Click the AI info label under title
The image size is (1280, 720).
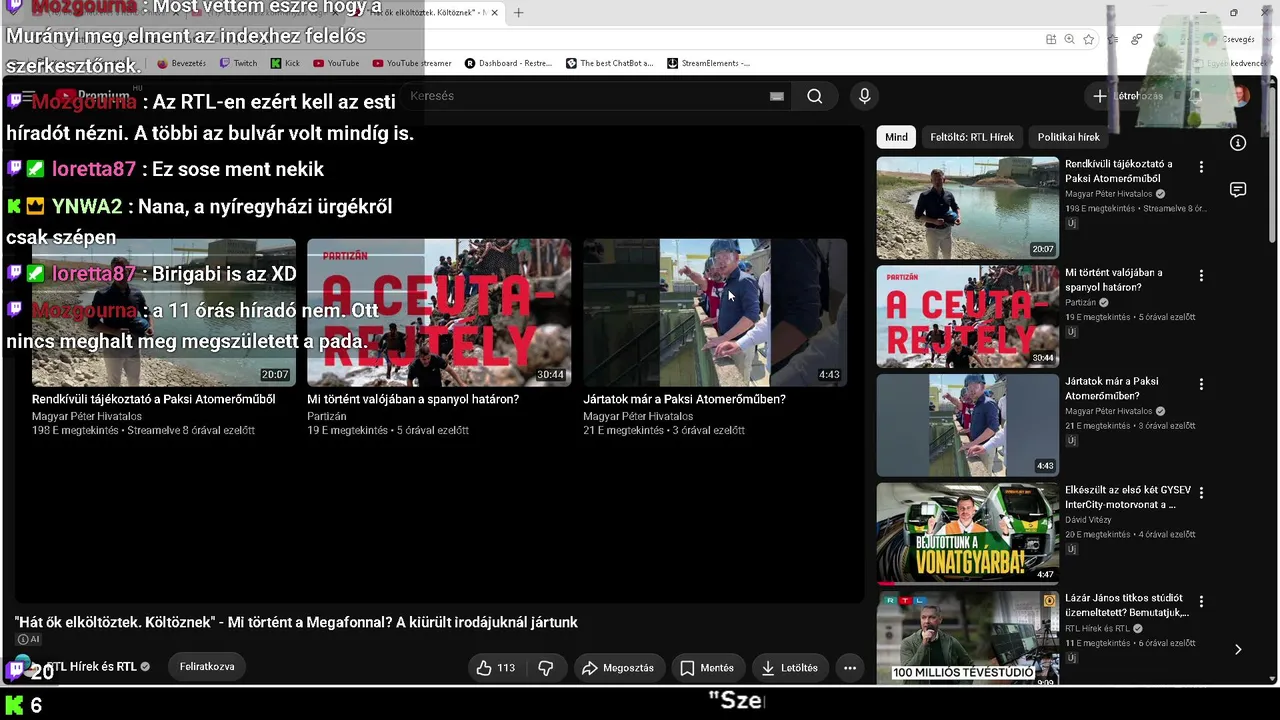(x=28, y=640)
